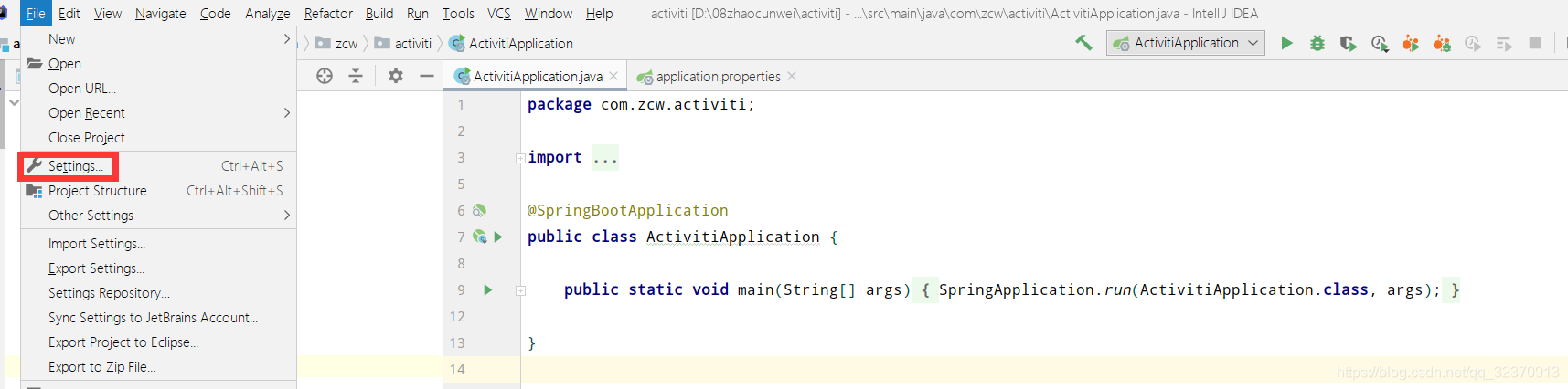Open Project panel options with the gear icon

click(x=396, y=76)
